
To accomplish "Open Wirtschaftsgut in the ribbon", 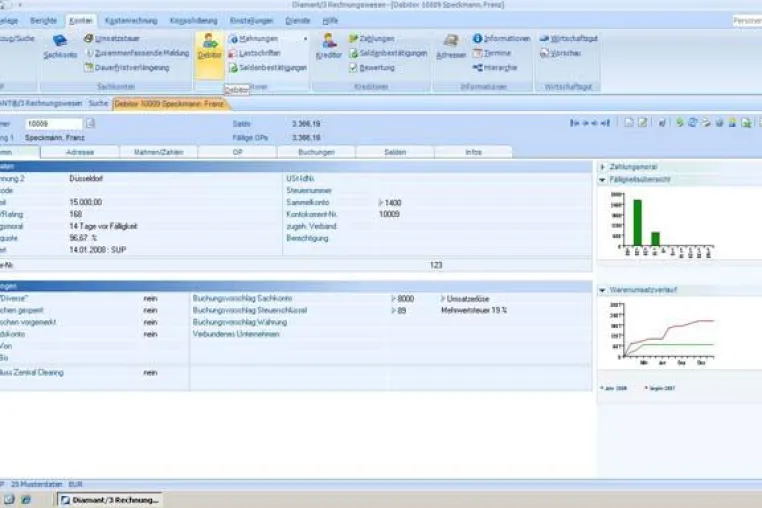I will [x=568, y=38].
